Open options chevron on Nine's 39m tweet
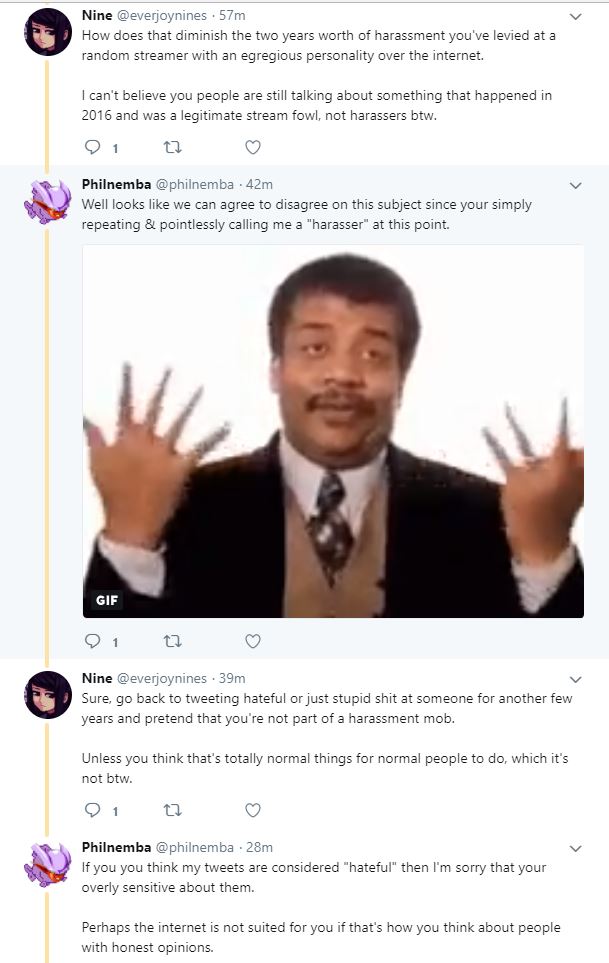 click(x=575, y=679)
